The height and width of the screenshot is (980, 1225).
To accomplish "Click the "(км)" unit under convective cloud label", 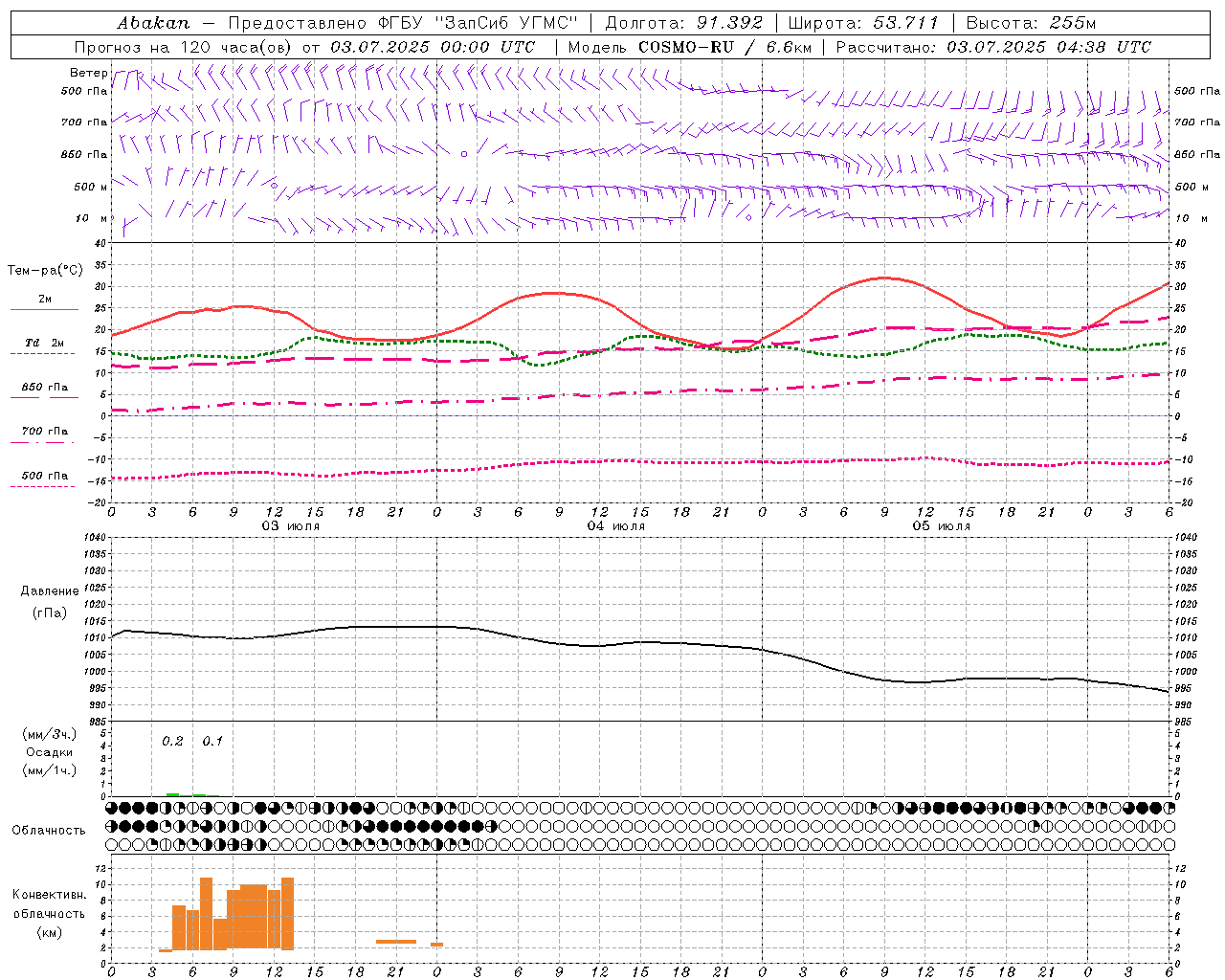I will (49, 932).
